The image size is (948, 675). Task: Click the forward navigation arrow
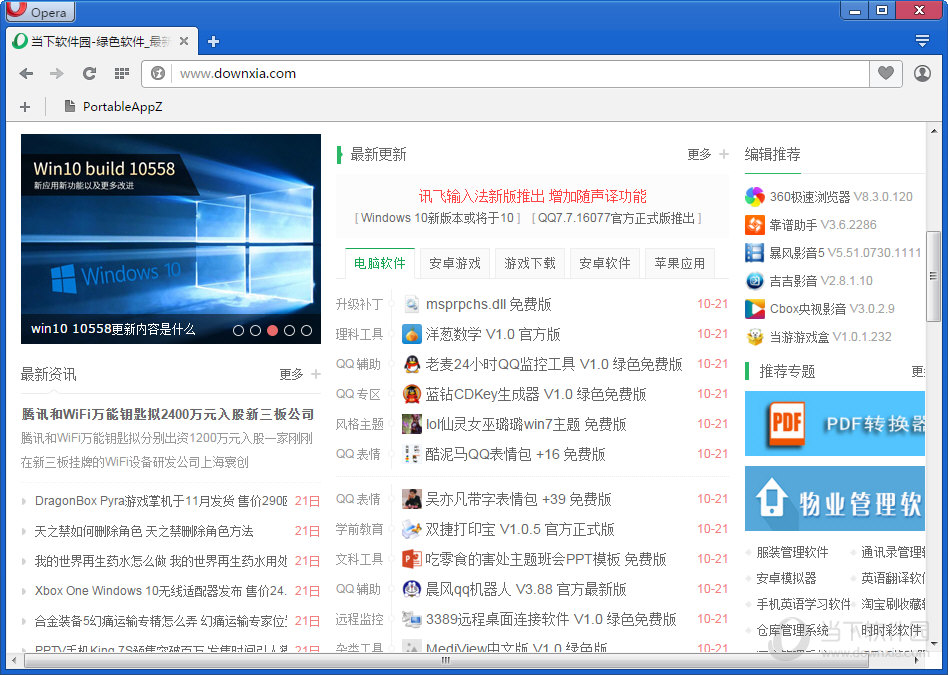coord(57,73)
